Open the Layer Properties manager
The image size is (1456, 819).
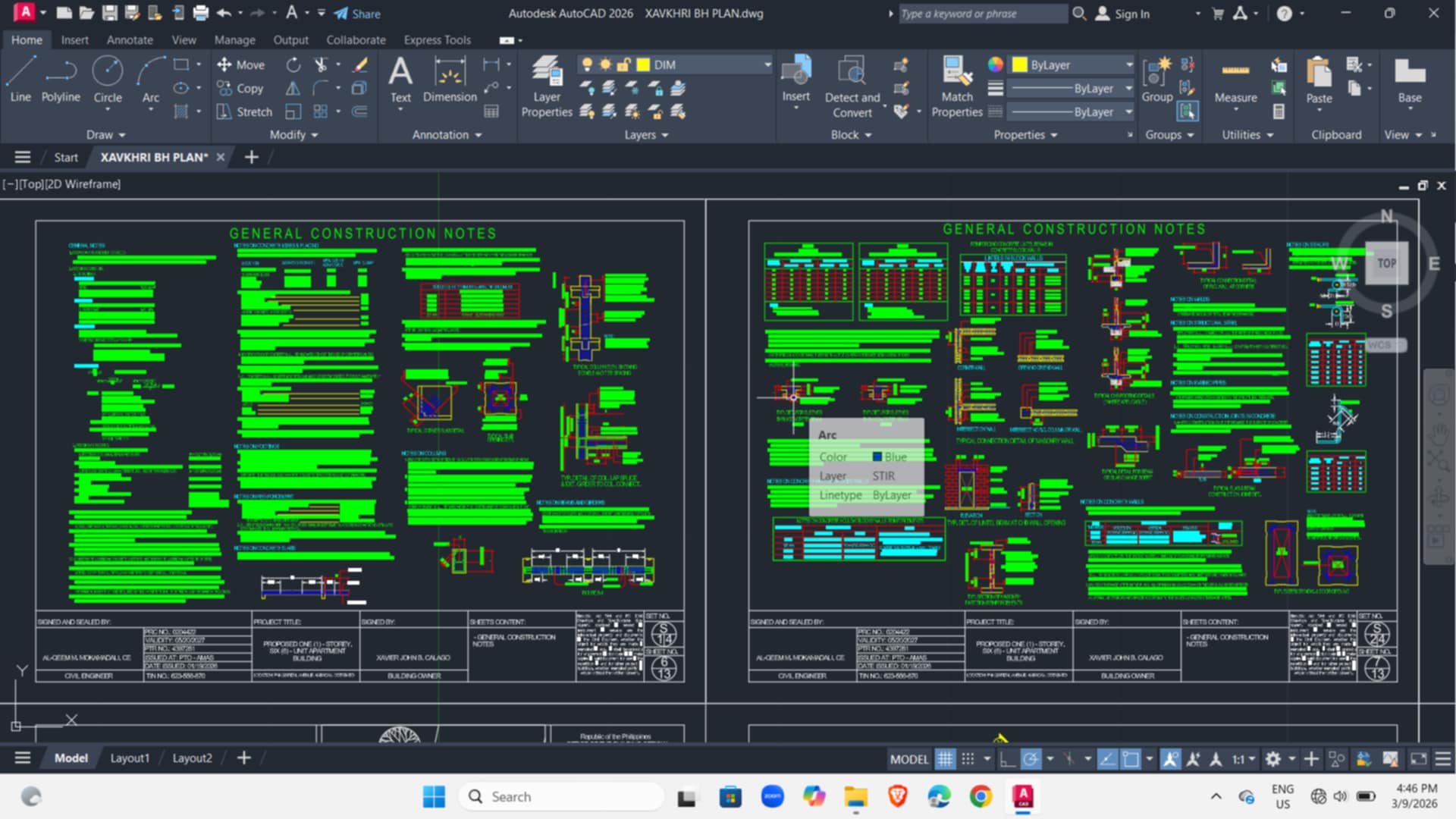[x=547, y=86]
